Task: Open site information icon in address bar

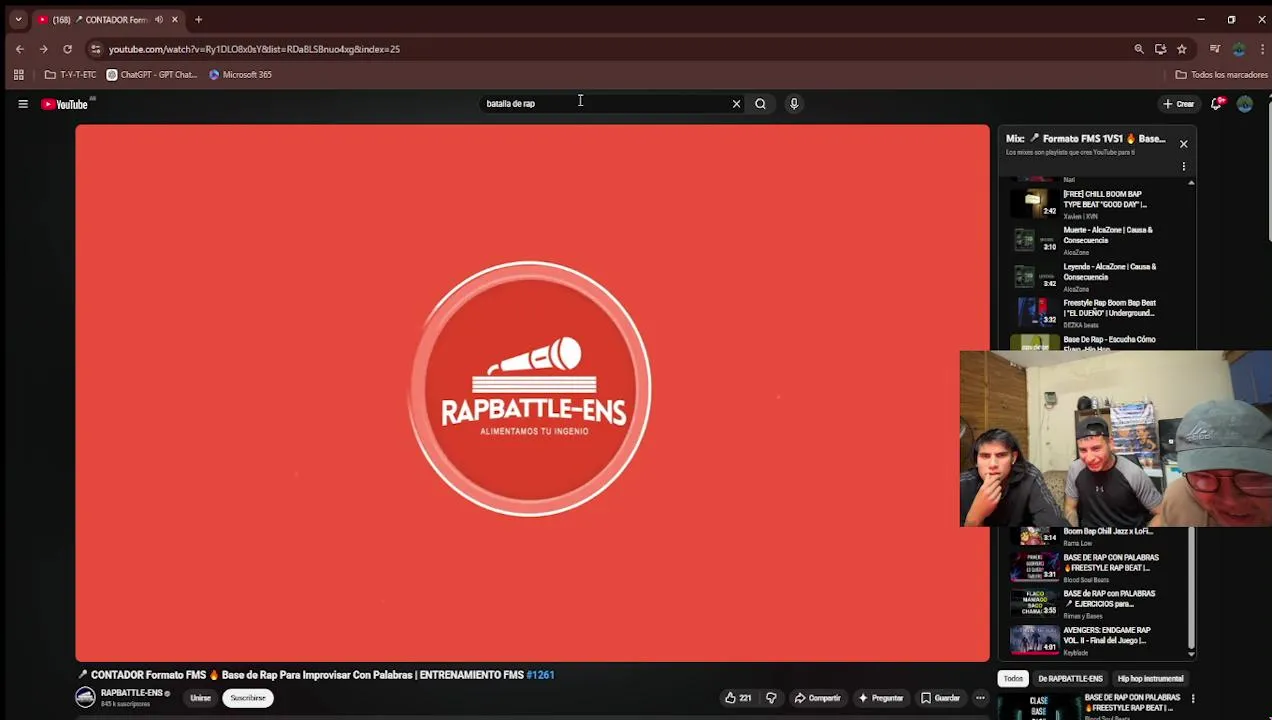Action: click(x=95, y=49)
